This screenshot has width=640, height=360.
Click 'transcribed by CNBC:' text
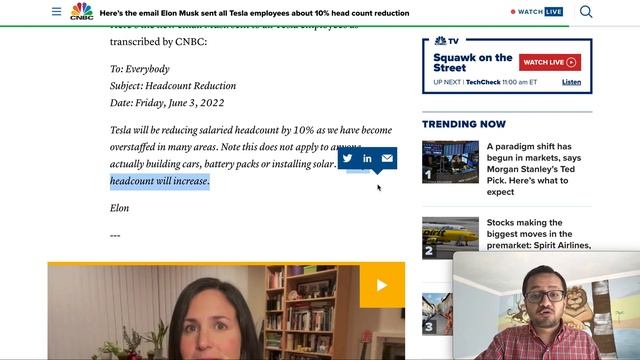[x=158, y=42]
